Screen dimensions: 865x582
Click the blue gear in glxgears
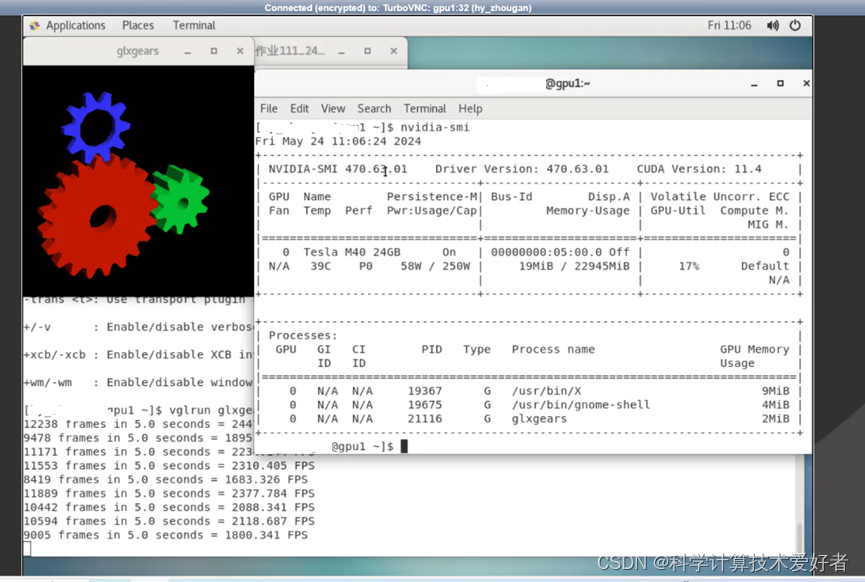tap(96, 126)
